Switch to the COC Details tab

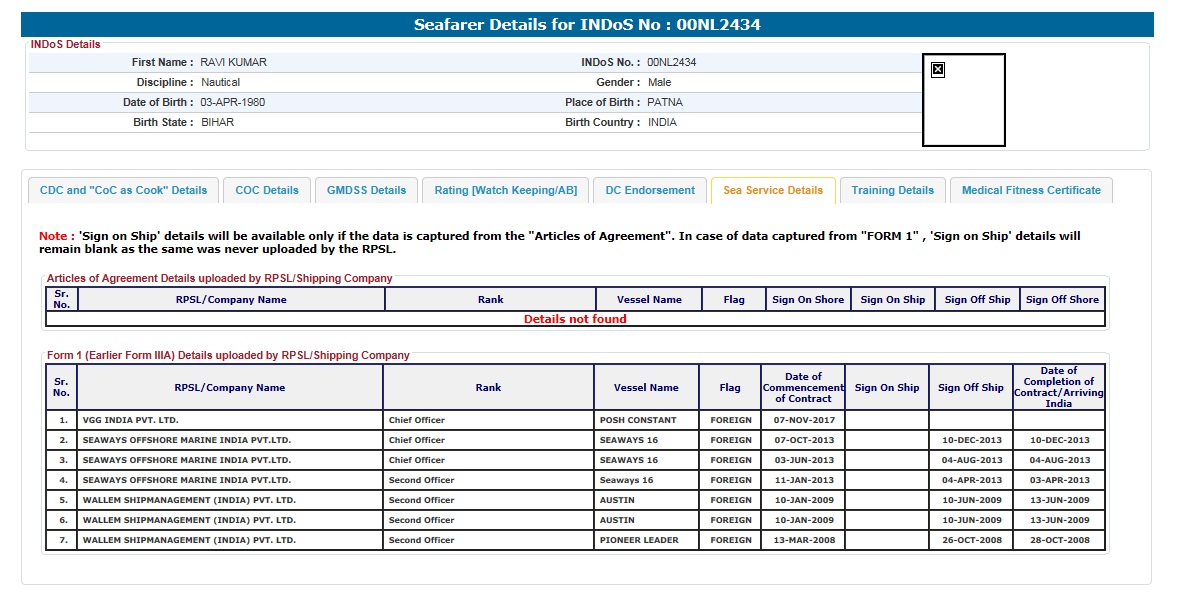pos(267,190)
